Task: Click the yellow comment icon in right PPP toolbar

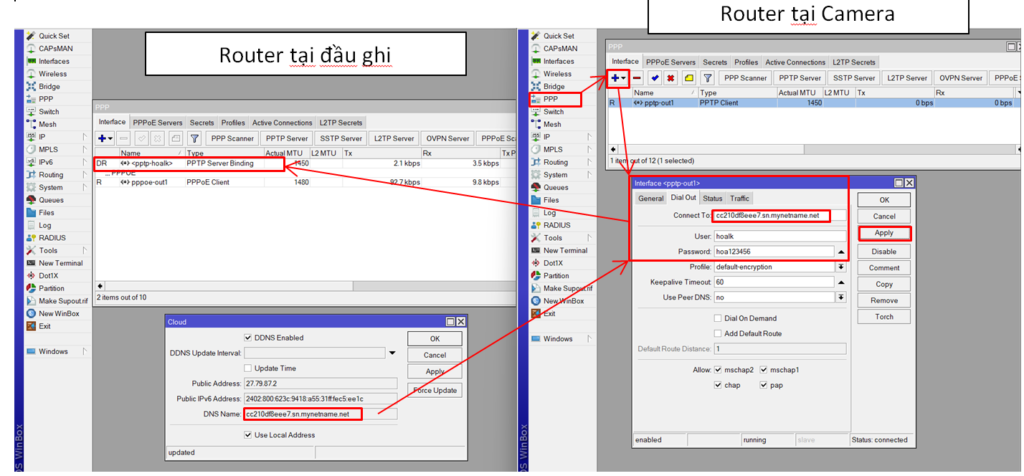Action: coord(689,78)
